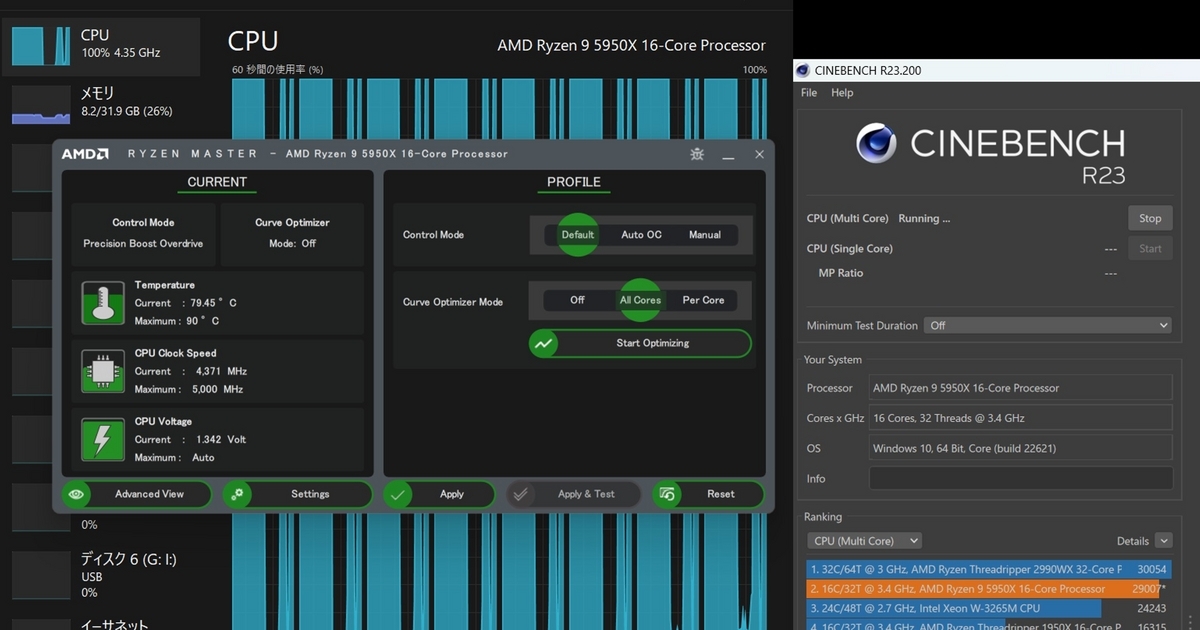This screenshot has height=630, width=1200.
Task: Select Threadripper 1950X ranking row
Action: click(989, 625)
